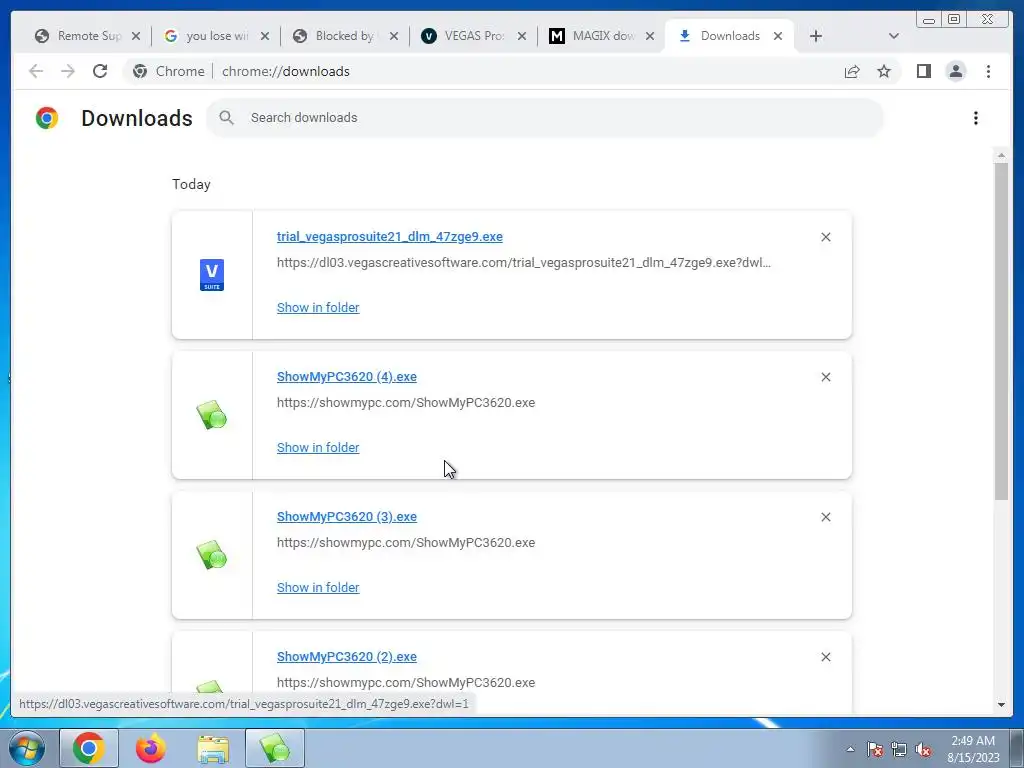Open the Chrome profile avatar

click(x=955, y=71)
